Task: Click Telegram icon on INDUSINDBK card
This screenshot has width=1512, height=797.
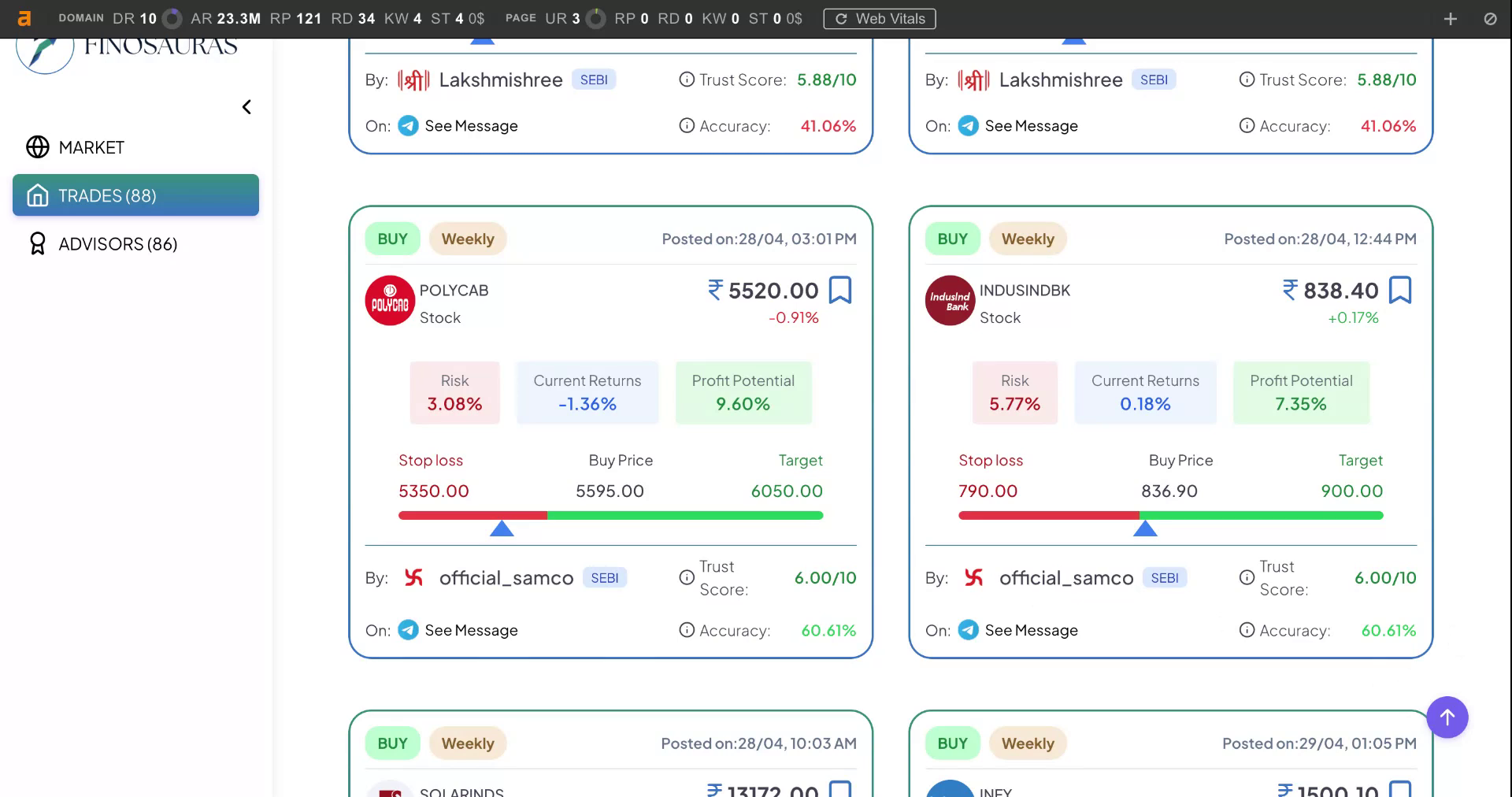Action: coord(968,630)
